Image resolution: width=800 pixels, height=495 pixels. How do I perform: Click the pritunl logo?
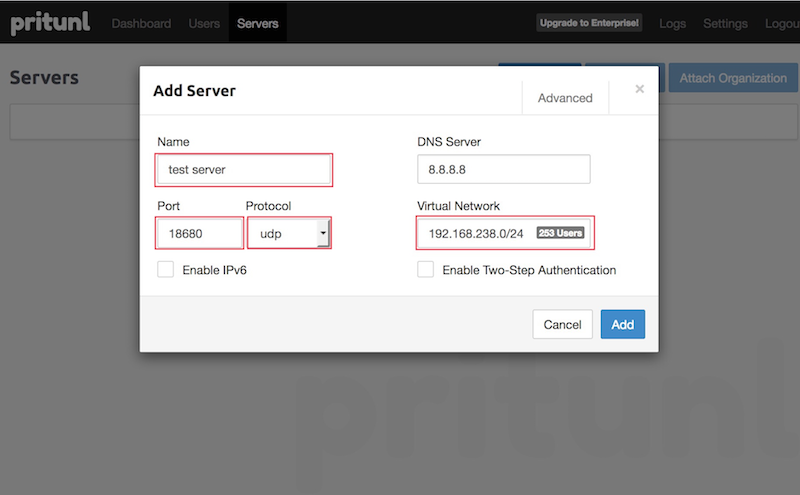(x=52, y=23)
